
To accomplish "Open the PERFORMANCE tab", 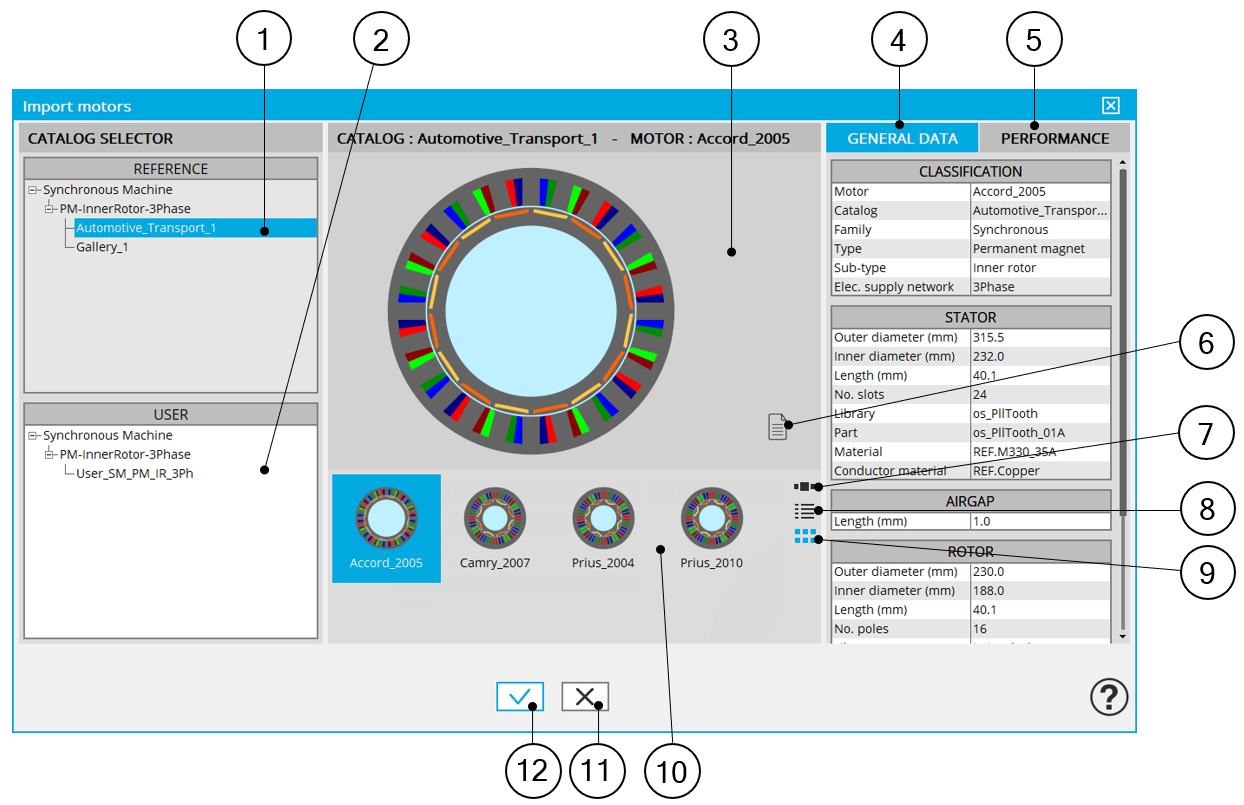I will click(1054, 138).
